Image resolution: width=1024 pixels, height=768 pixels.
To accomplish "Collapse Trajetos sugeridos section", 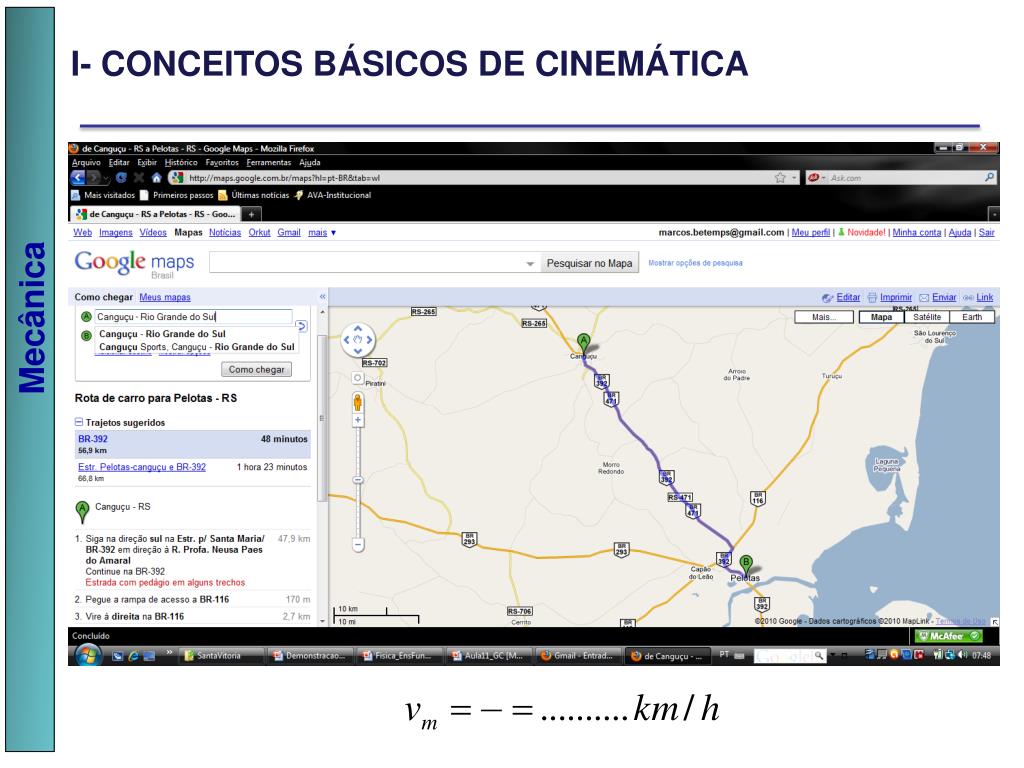I will point(79,423).
